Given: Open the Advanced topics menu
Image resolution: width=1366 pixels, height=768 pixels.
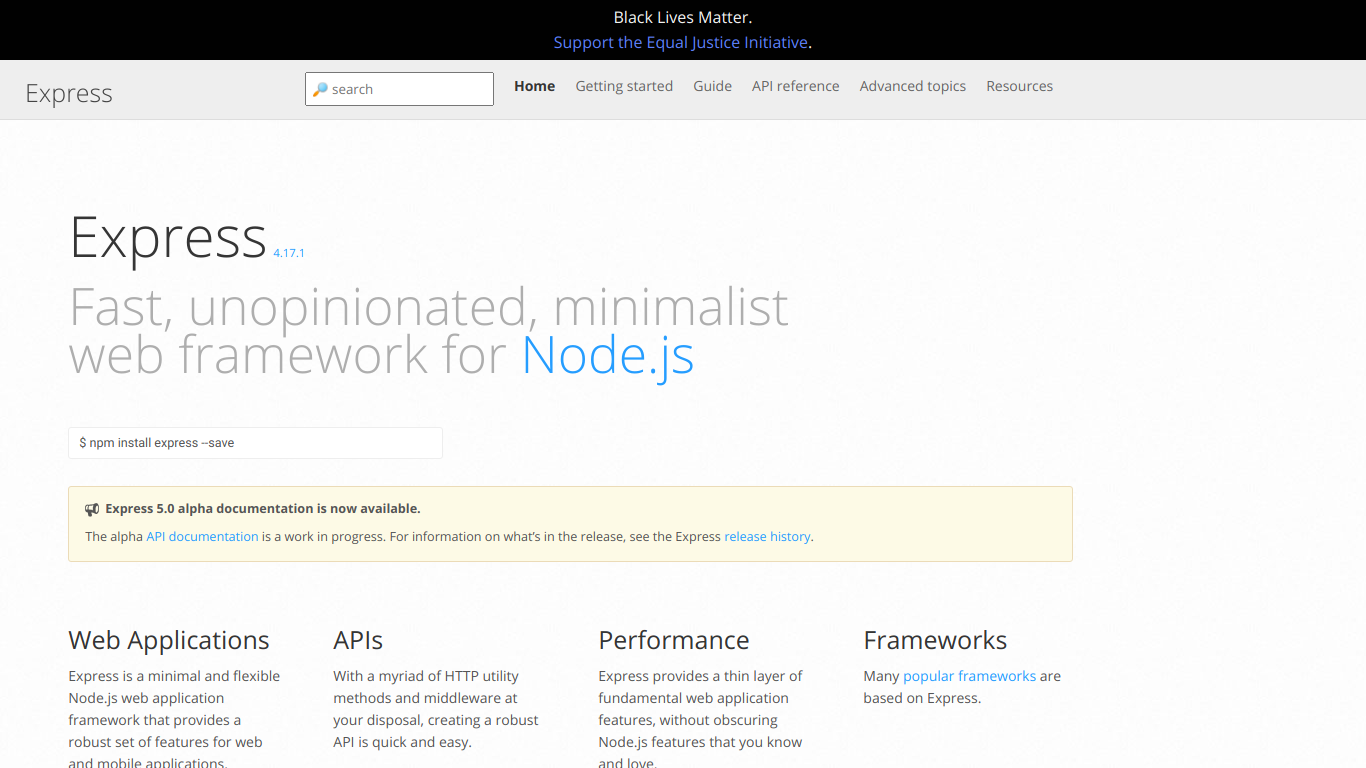Looking at the screenshot, I should pos(913,86).
